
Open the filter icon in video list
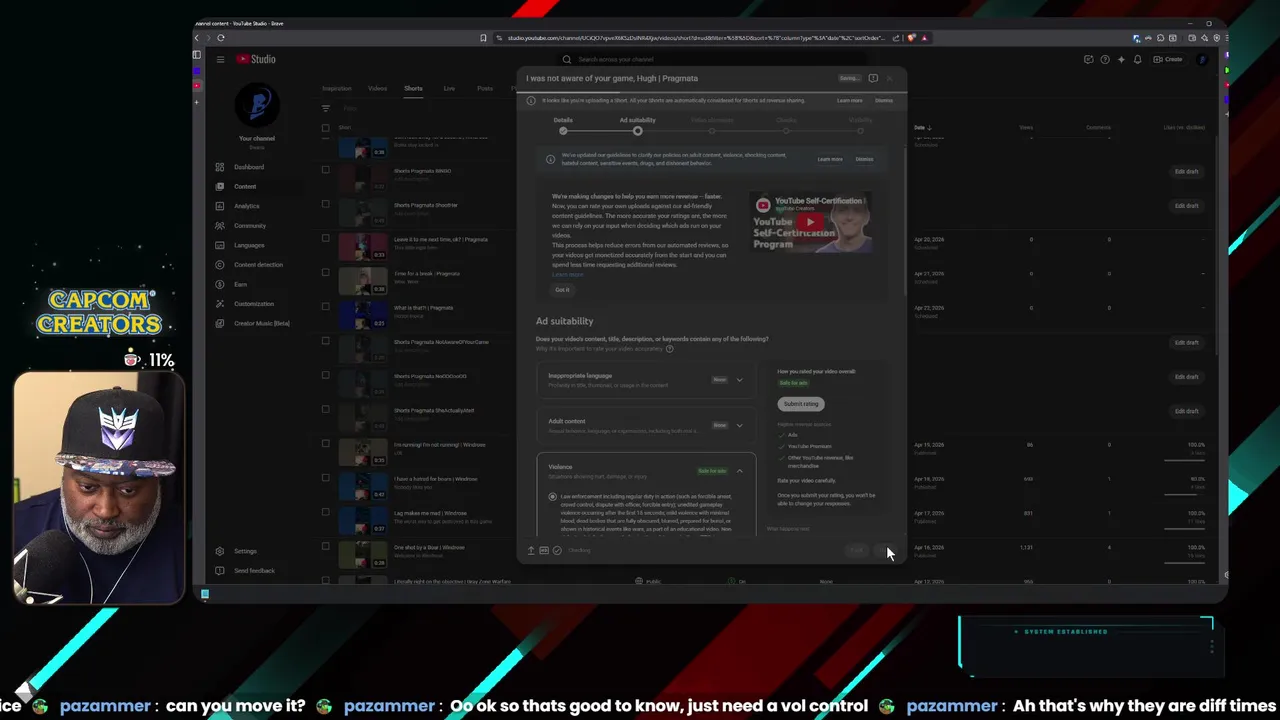pos(325,108)
